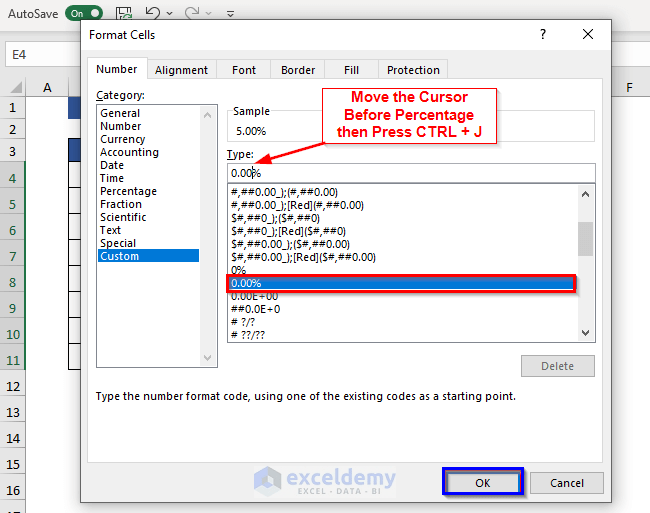
Task: Click category list scroll down arrow
Action: (208, 358)
